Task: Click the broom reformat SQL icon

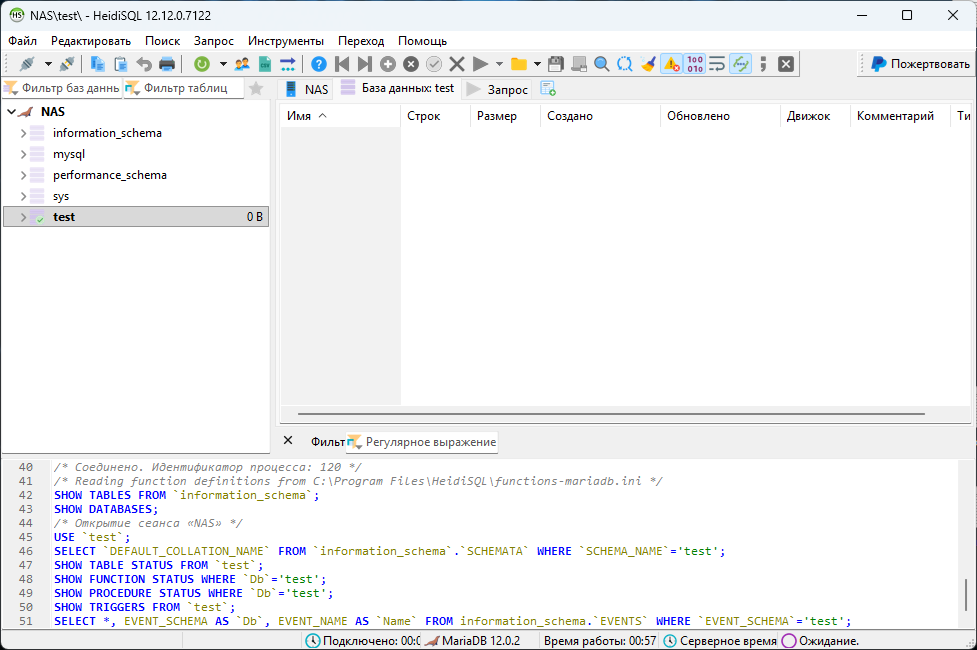Action: coord(648,64)
